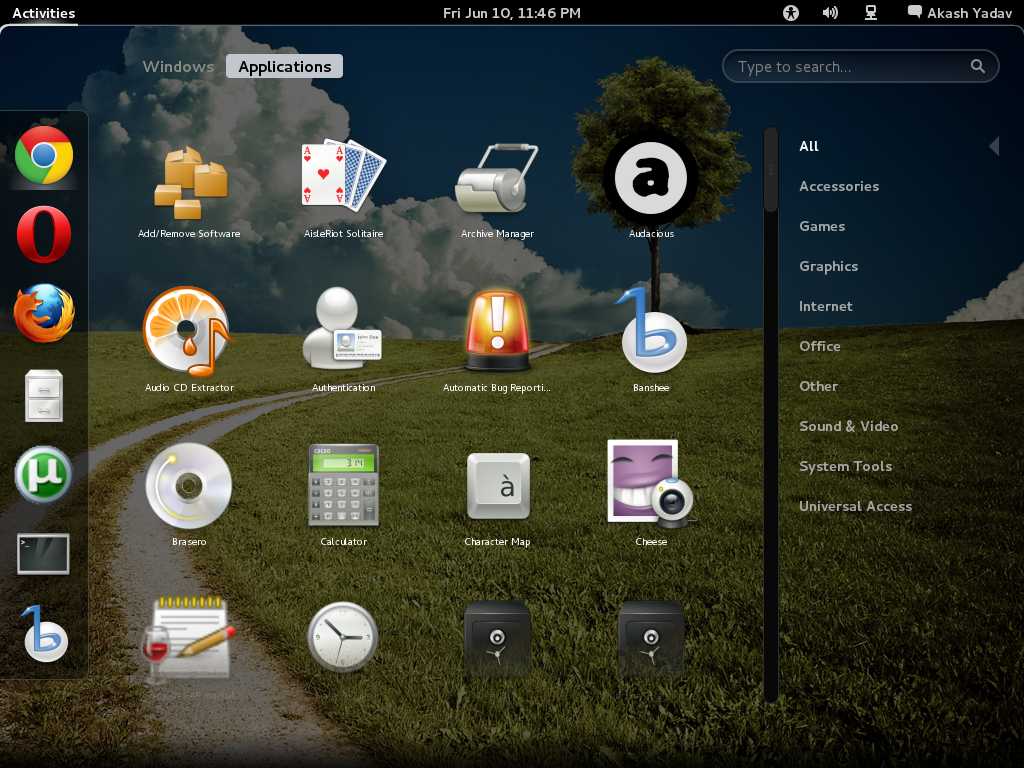Launch Firefox from the dash
Image resolution: width=1024 pixels, height=768 pixels.
coord(44,313)
